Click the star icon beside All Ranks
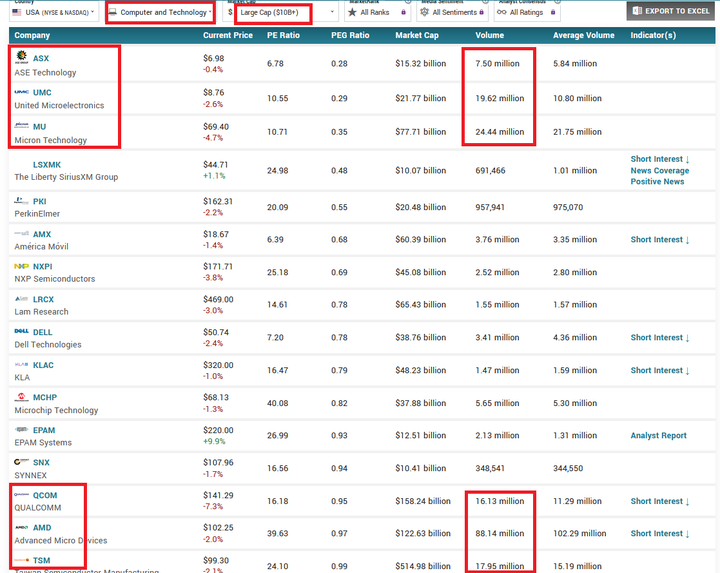This screenshot has height=573, width=720. tap(353, 13)
